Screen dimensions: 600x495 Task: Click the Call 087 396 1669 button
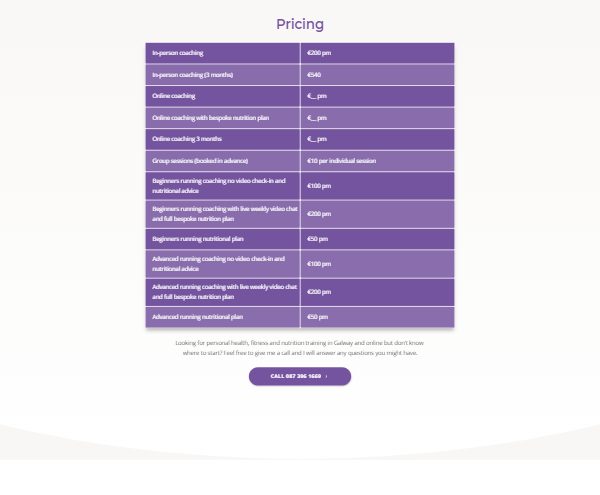pyautogui.click(x=300, y=376)
